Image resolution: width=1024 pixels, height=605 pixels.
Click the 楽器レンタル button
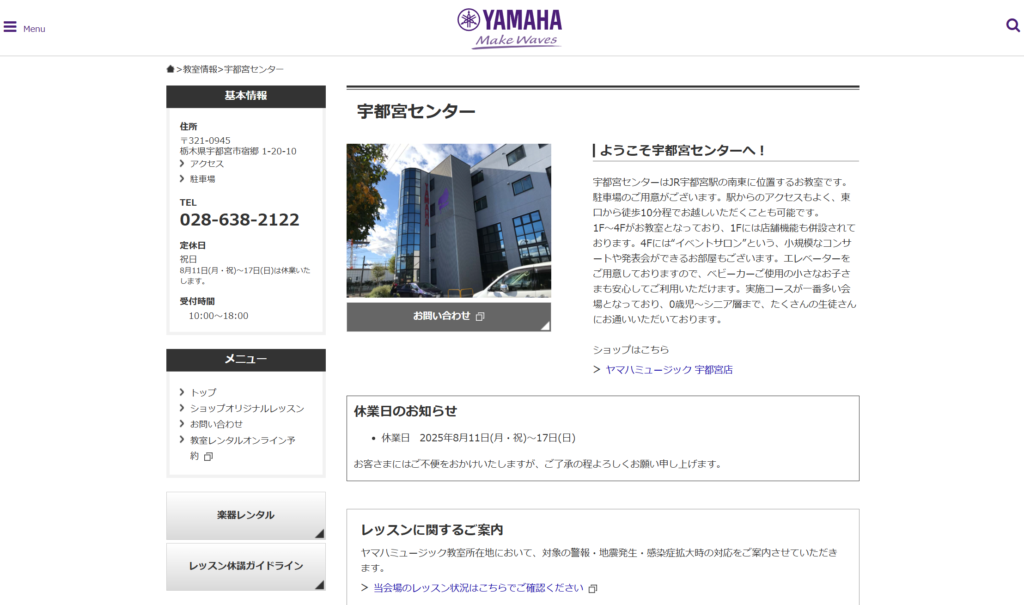pyautogui.click(x=246, y=515)
